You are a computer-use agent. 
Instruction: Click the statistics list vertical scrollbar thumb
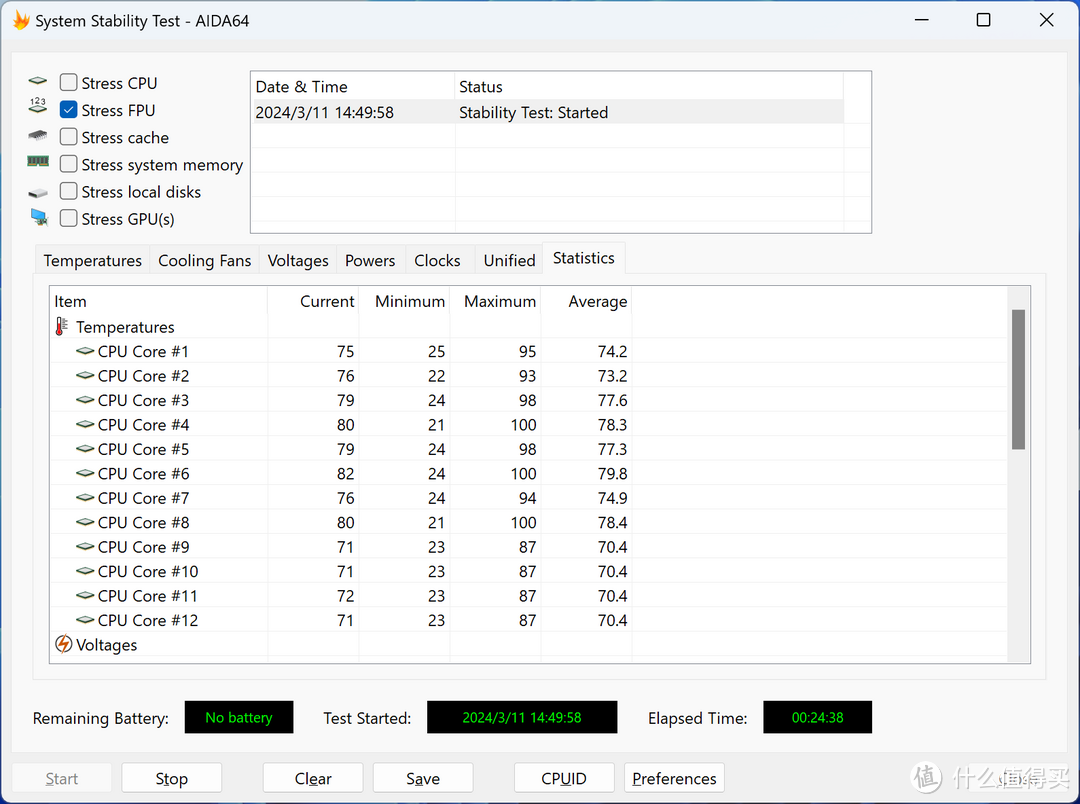[x=1018, y=380]
